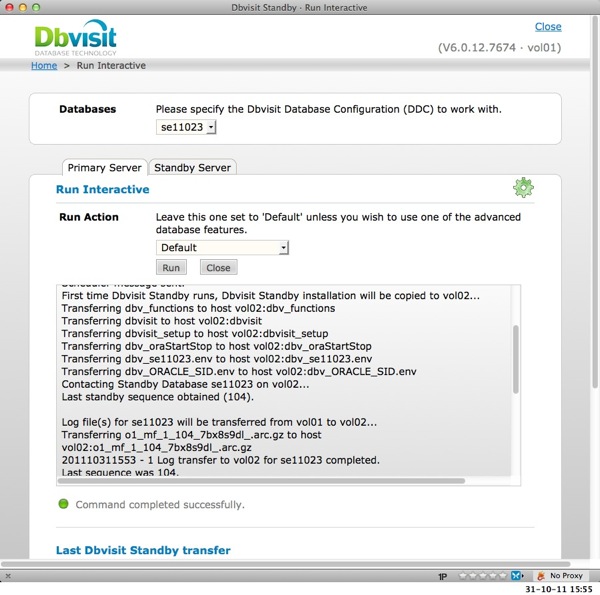This screenshot has height=595, width=600.
Task: Click the 31-10-11 15:55 timestamp
Action: point(558,589)
